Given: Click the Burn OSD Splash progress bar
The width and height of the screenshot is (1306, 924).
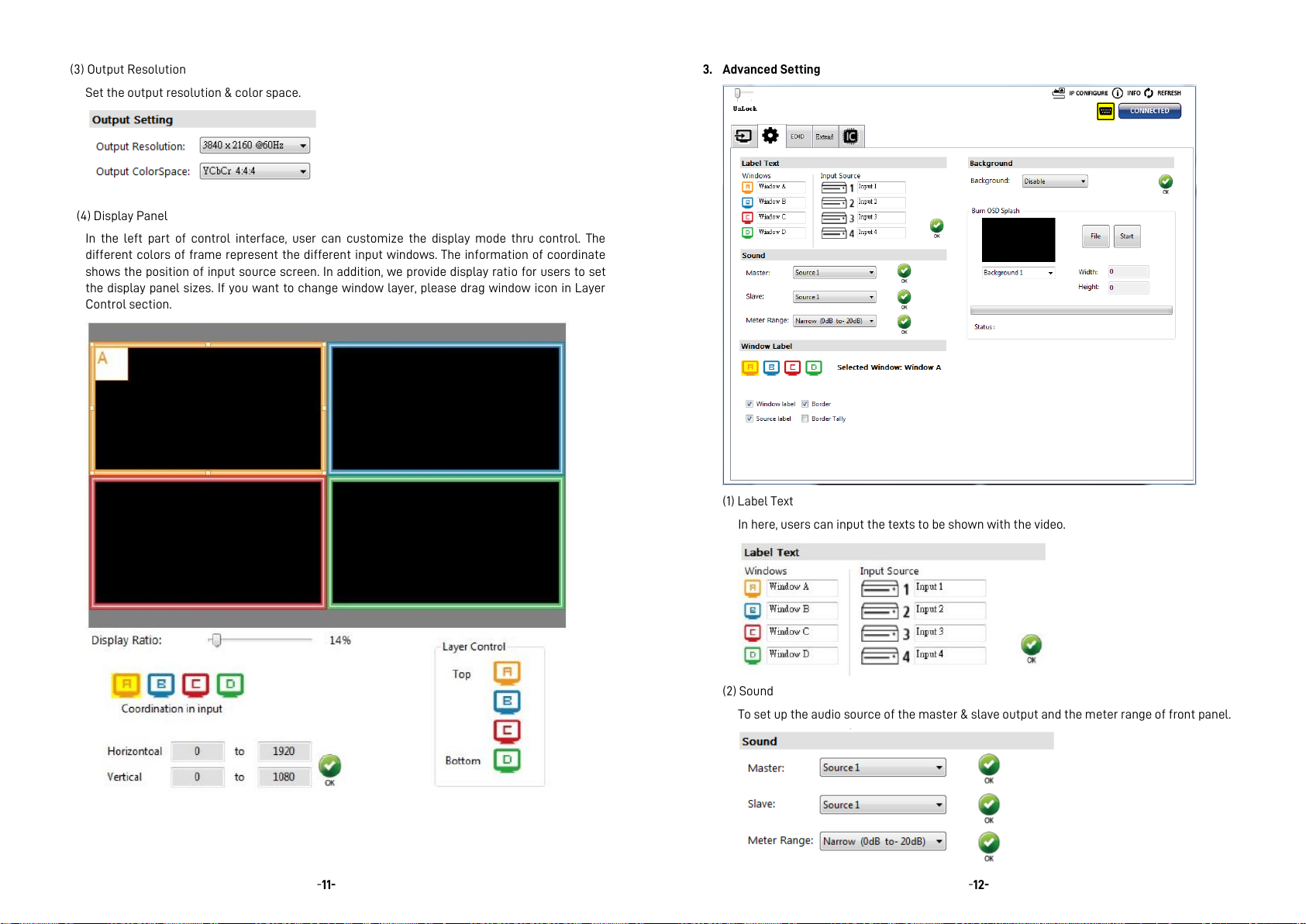Looking at the screenshot, I should pos(1071,310).
